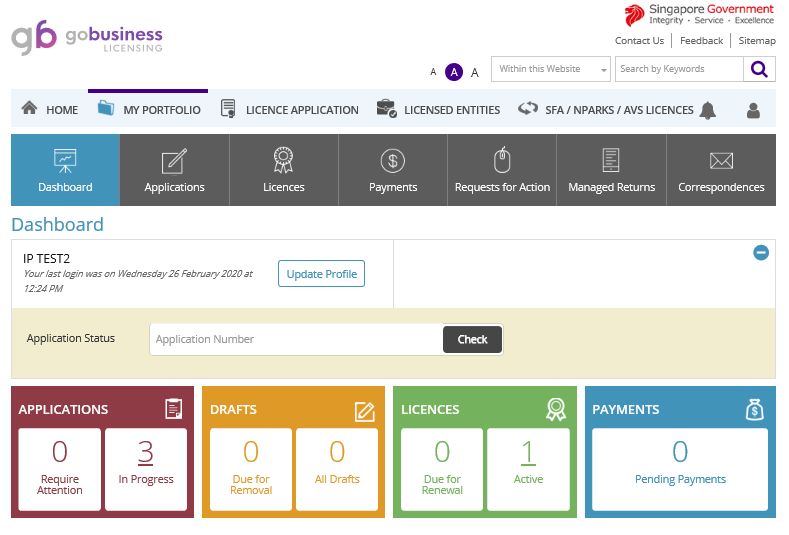Open the Payments dollar icon tile
Image resolution: width=789 pixels, height=535 pixels.
392,170
